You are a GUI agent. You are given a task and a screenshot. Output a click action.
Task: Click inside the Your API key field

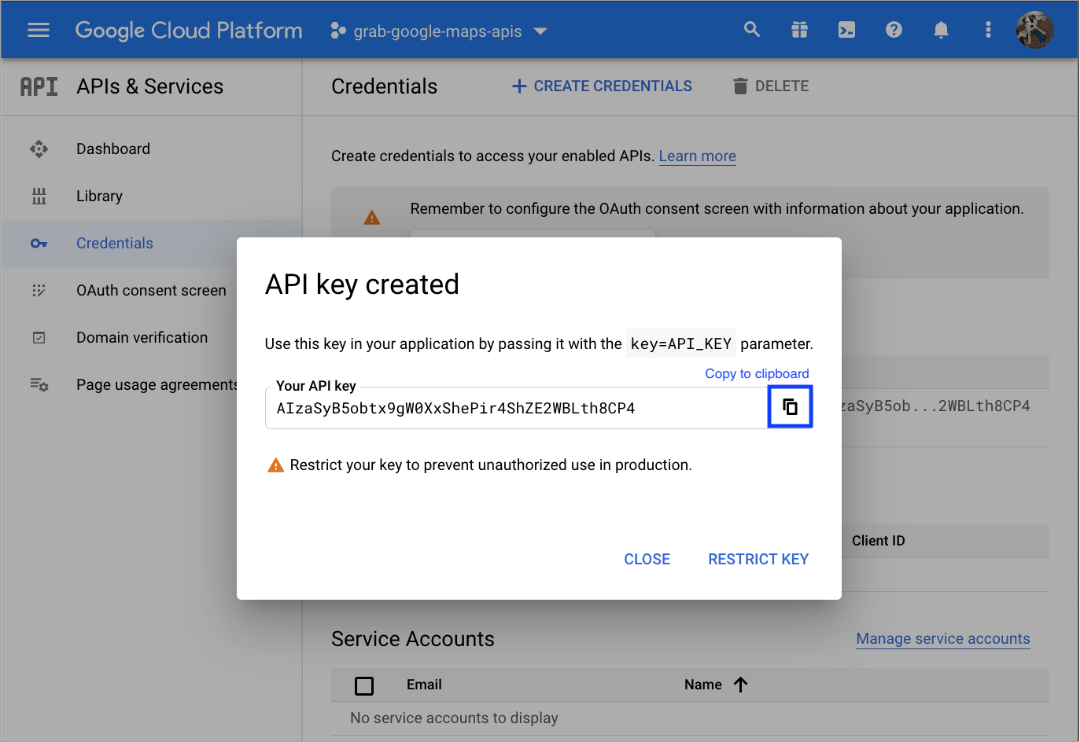pyautogui.click(x=517, y=408)
